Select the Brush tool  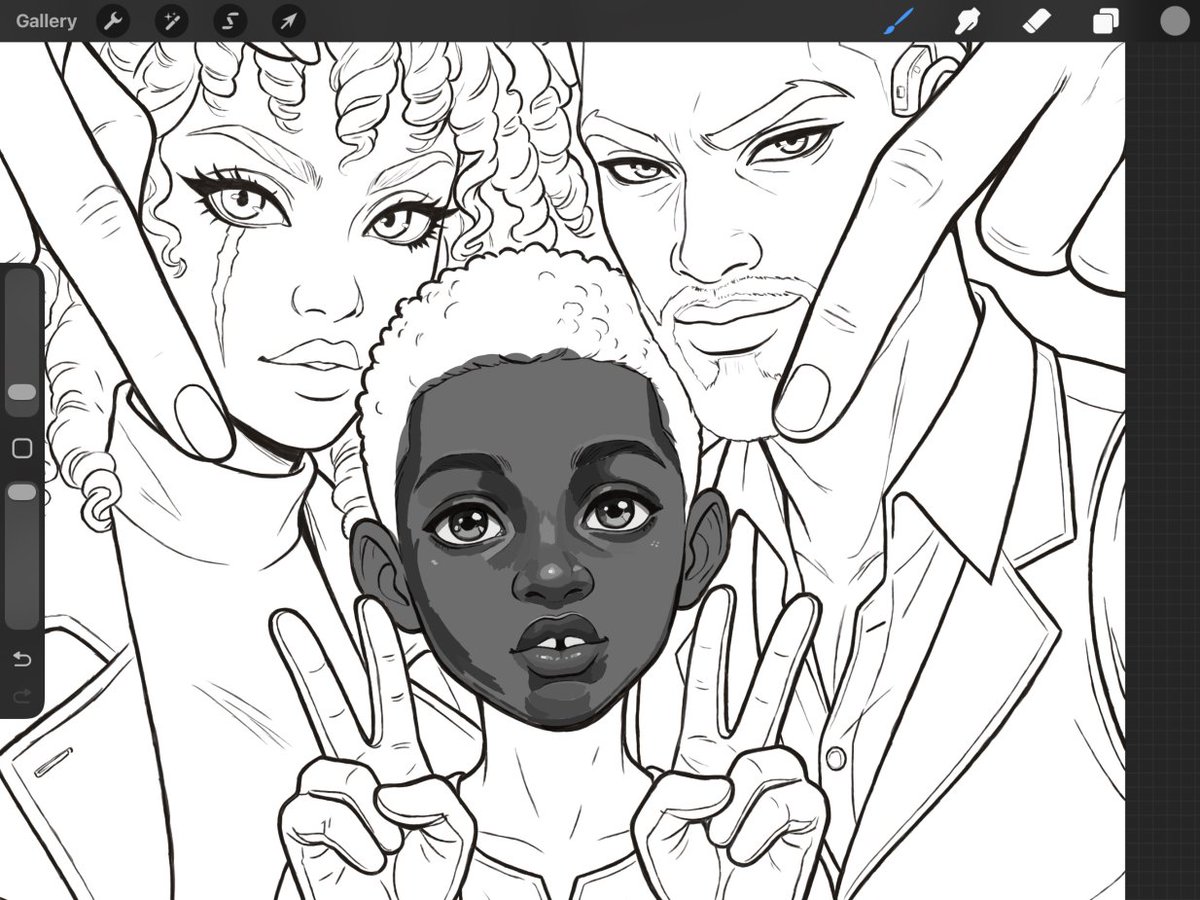898,21
